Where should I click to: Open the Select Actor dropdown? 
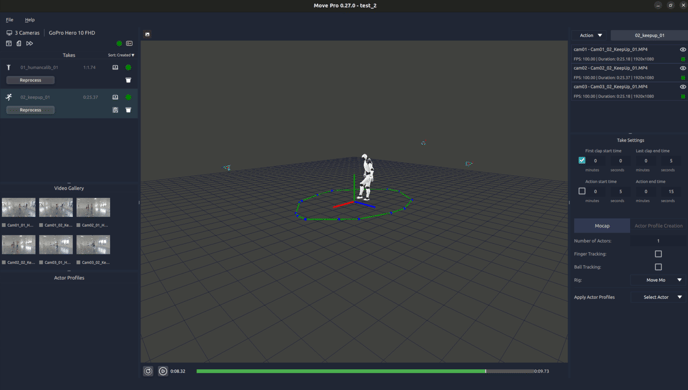click(658, 297)
